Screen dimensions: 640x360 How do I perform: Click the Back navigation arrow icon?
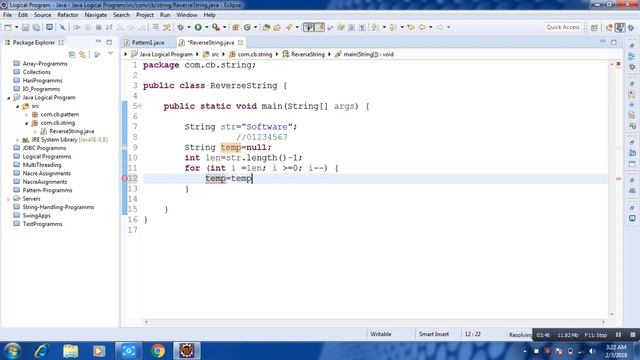[x=422, y=27]
